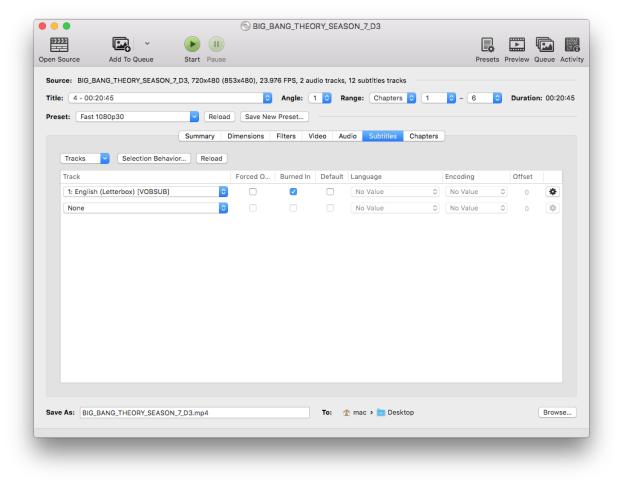Open the Presets panel icon
This screenshot has width=623, height=486.
tap(489, 43)
